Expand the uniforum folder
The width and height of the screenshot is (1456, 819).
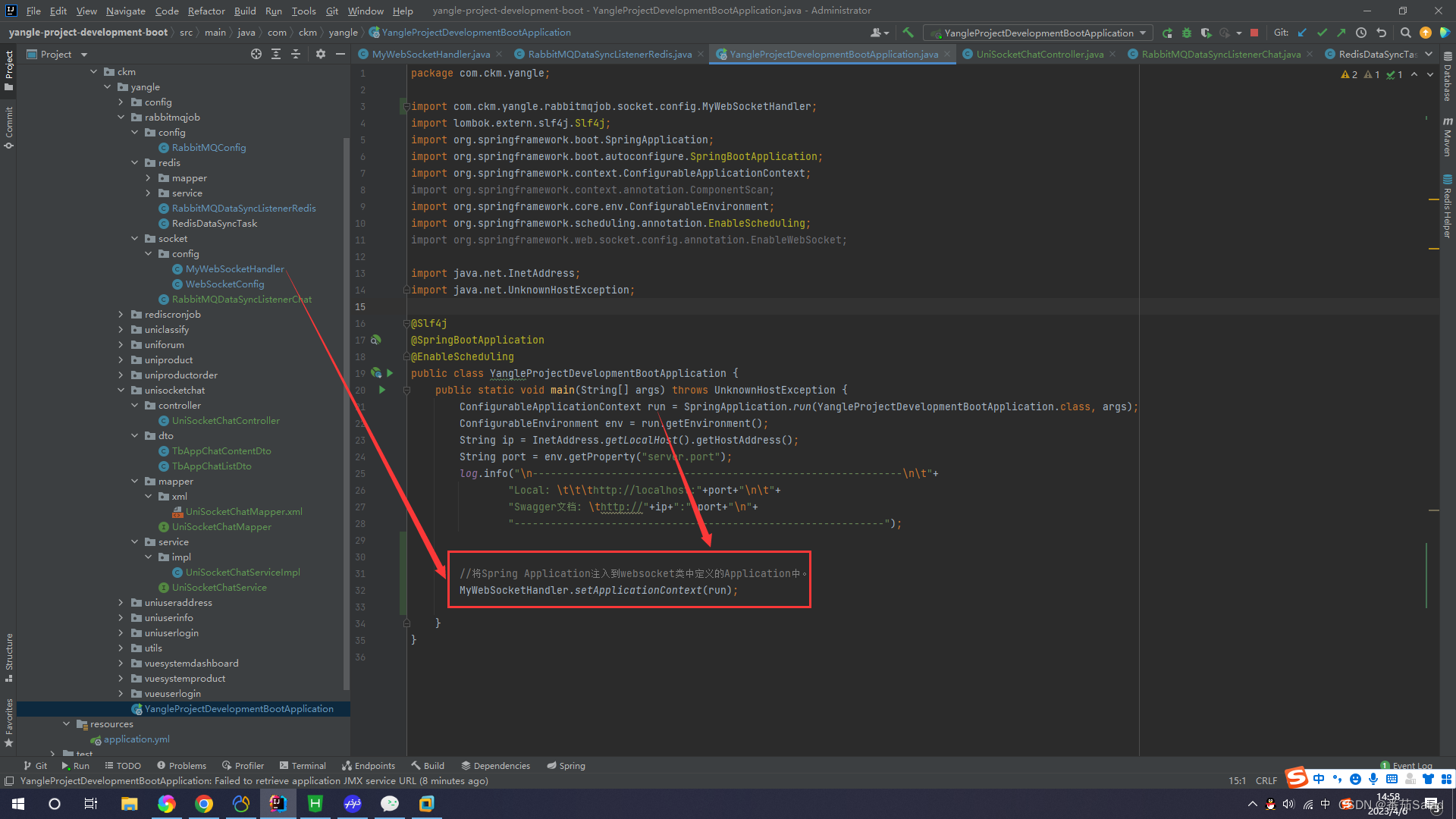(x=121, y=345)
